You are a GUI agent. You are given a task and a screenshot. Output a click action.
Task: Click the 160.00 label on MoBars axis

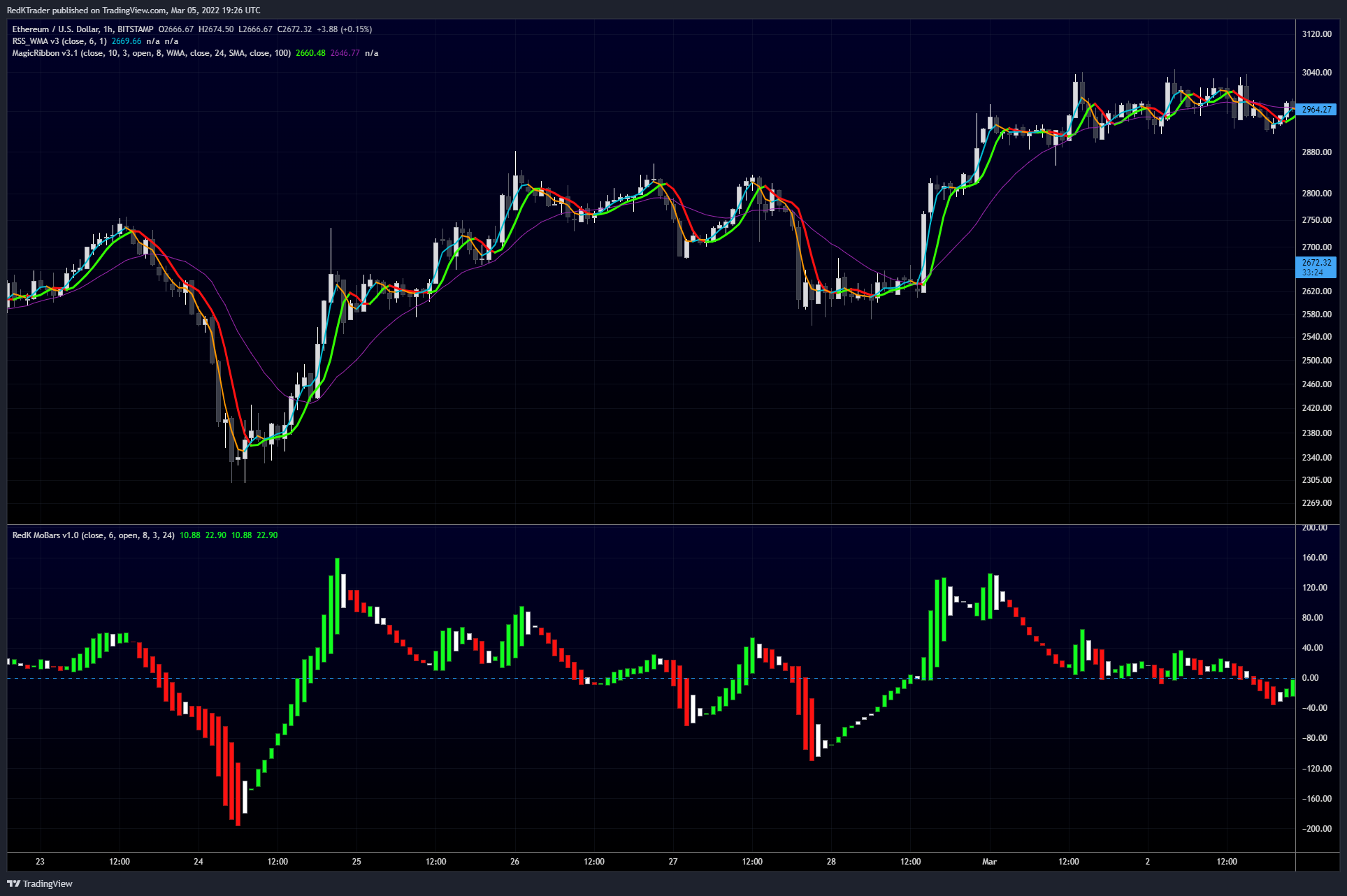(x=1314, y=558)
